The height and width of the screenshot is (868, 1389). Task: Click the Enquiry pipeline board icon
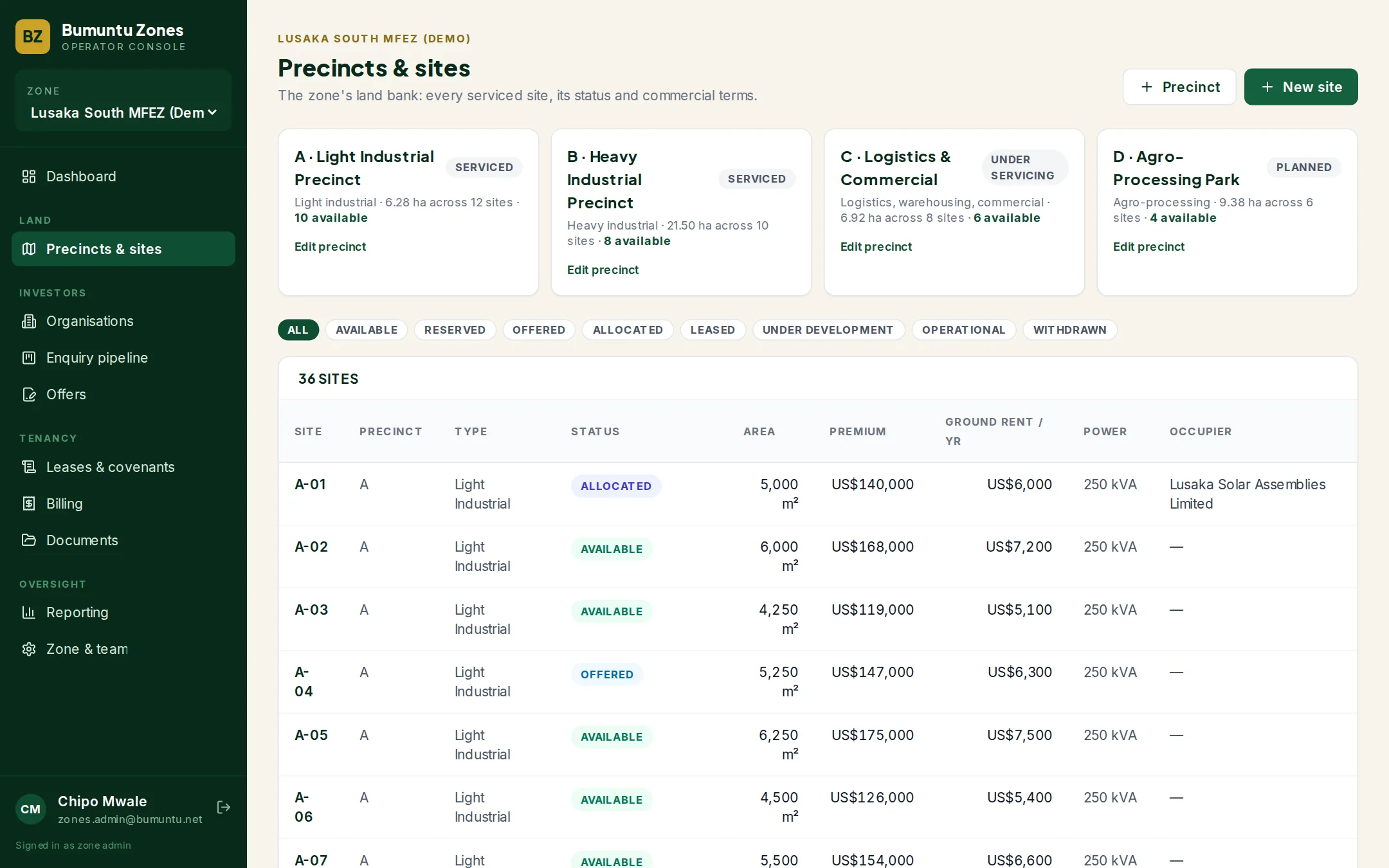[29, 357]
